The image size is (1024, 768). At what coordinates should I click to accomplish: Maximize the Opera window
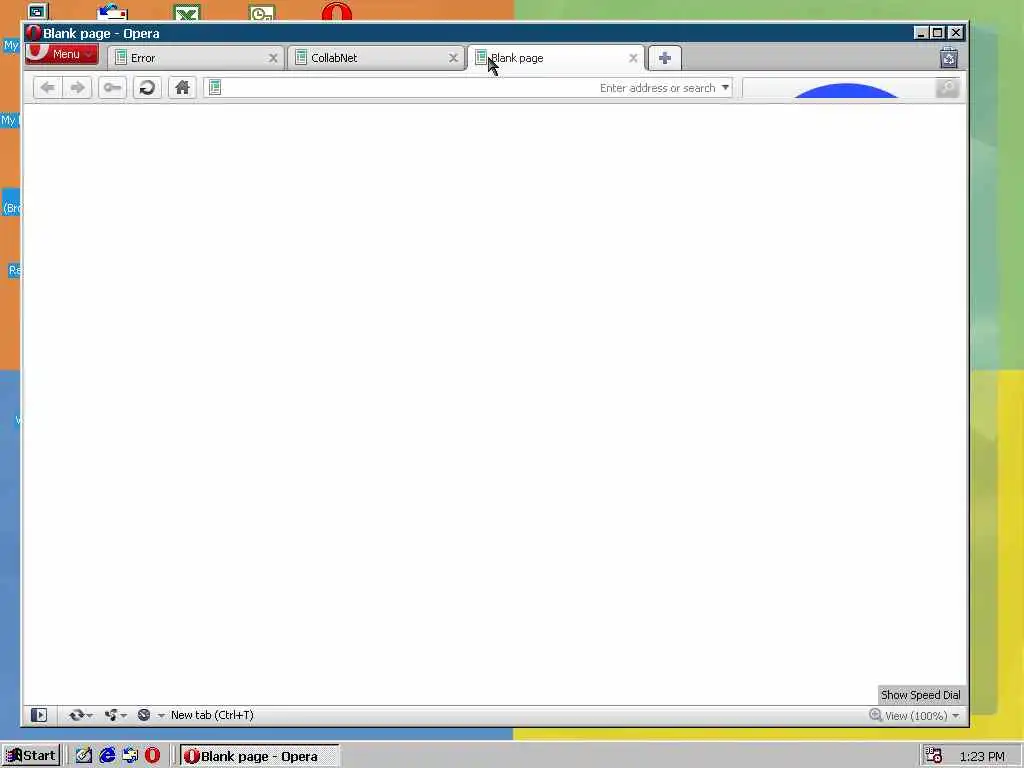click(938, 33)
